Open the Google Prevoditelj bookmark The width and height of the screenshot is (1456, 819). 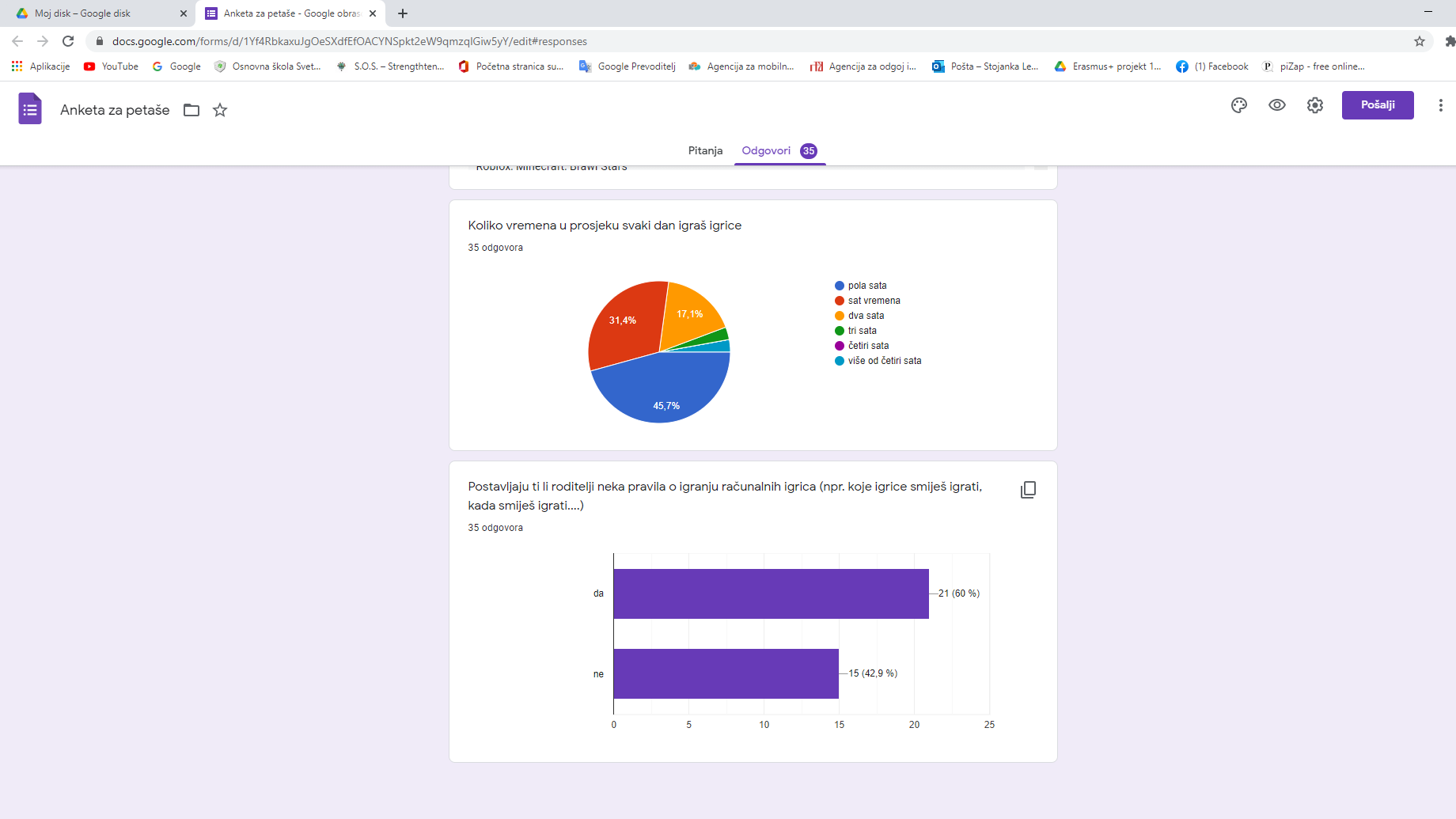[x=628, y=66]
